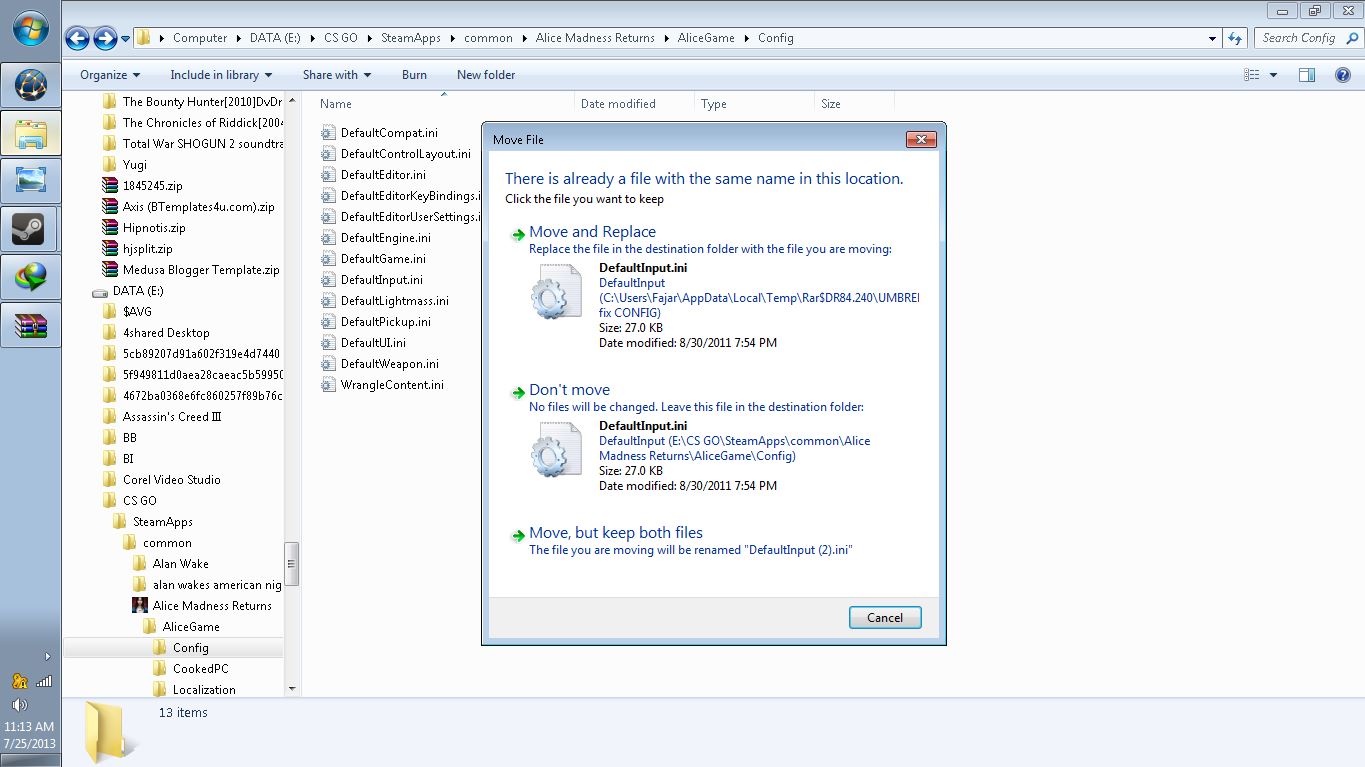Open Internet Download Manager taskbar icon
Screen dimensions: 1365x767
(31, 277)
